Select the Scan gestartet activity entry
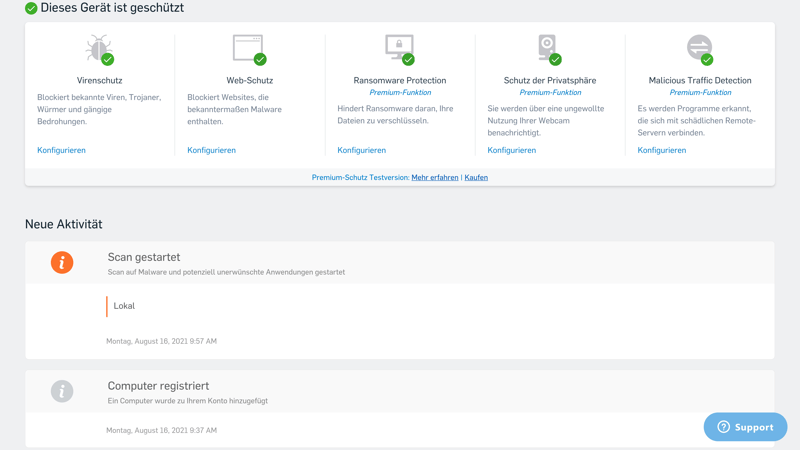The width and height of the screenshot is (800, 450). pyautogui.click(x=144, y=257)
